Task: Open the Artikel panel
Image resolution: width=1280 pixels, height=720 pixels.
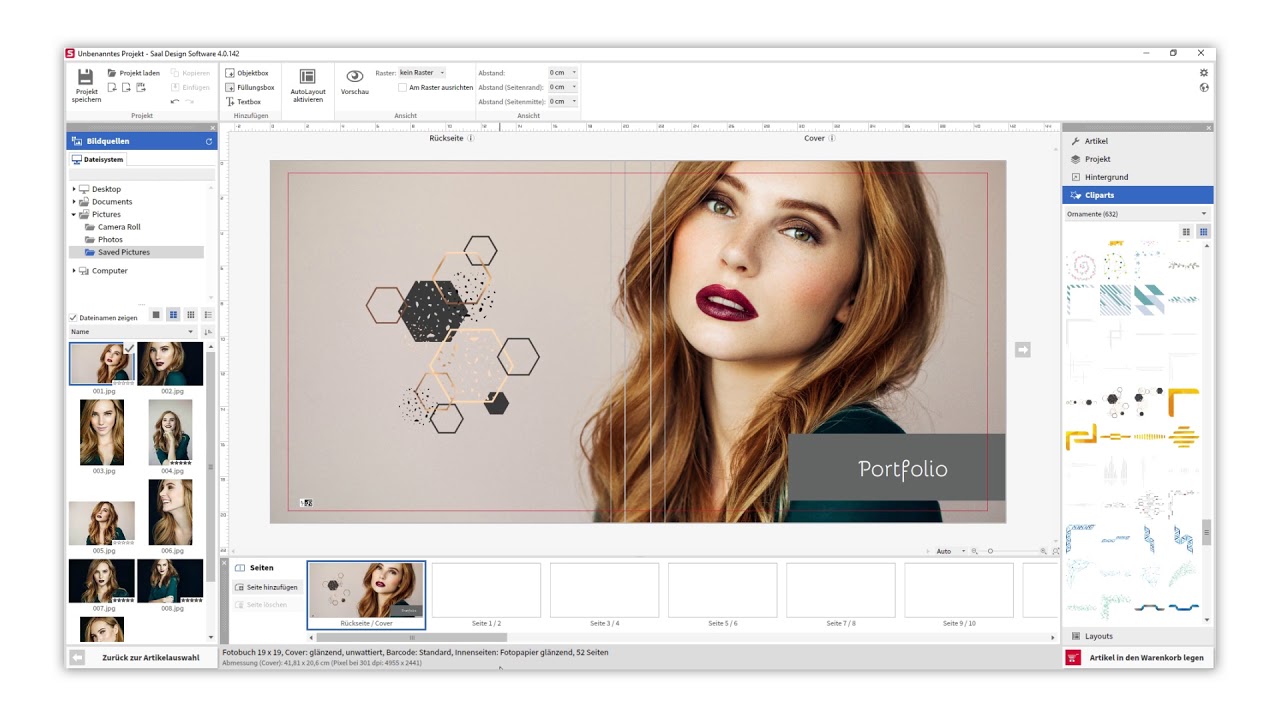Action: click(1137, 141)
